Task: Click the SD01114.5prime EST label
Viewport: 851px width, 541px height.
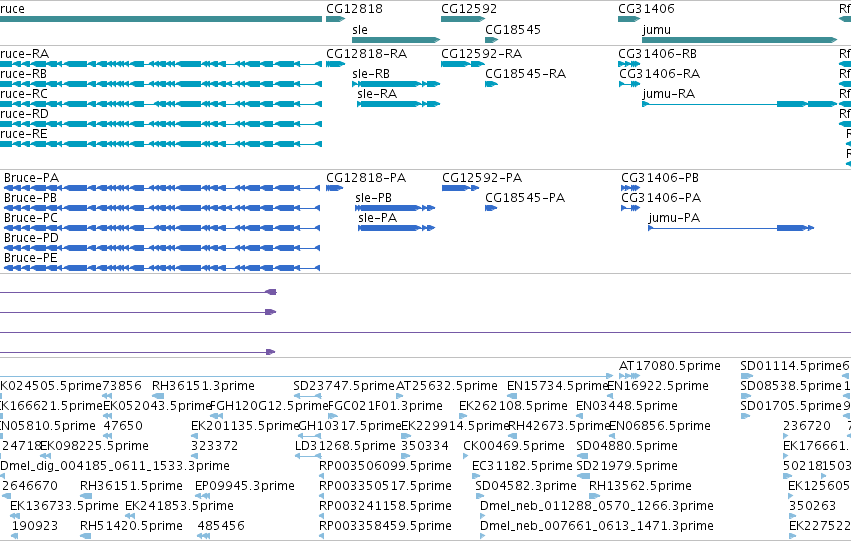Action: [790, 366]
